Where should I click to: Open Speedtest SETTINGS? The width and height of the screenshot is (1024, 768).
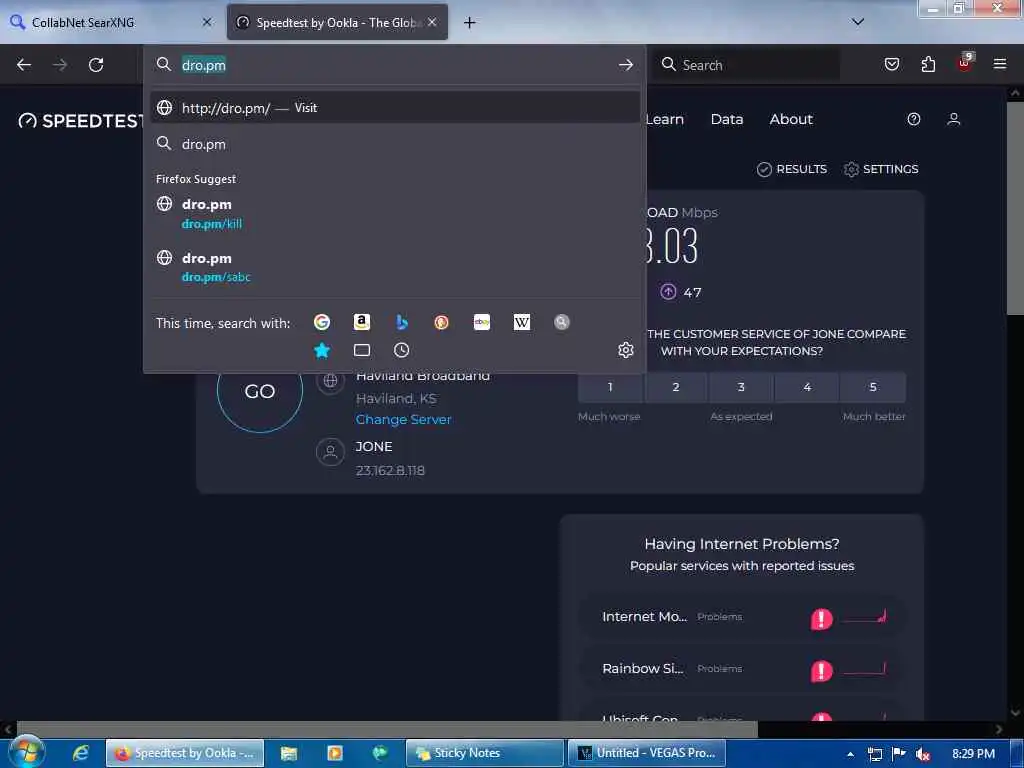tap(881, 169)
